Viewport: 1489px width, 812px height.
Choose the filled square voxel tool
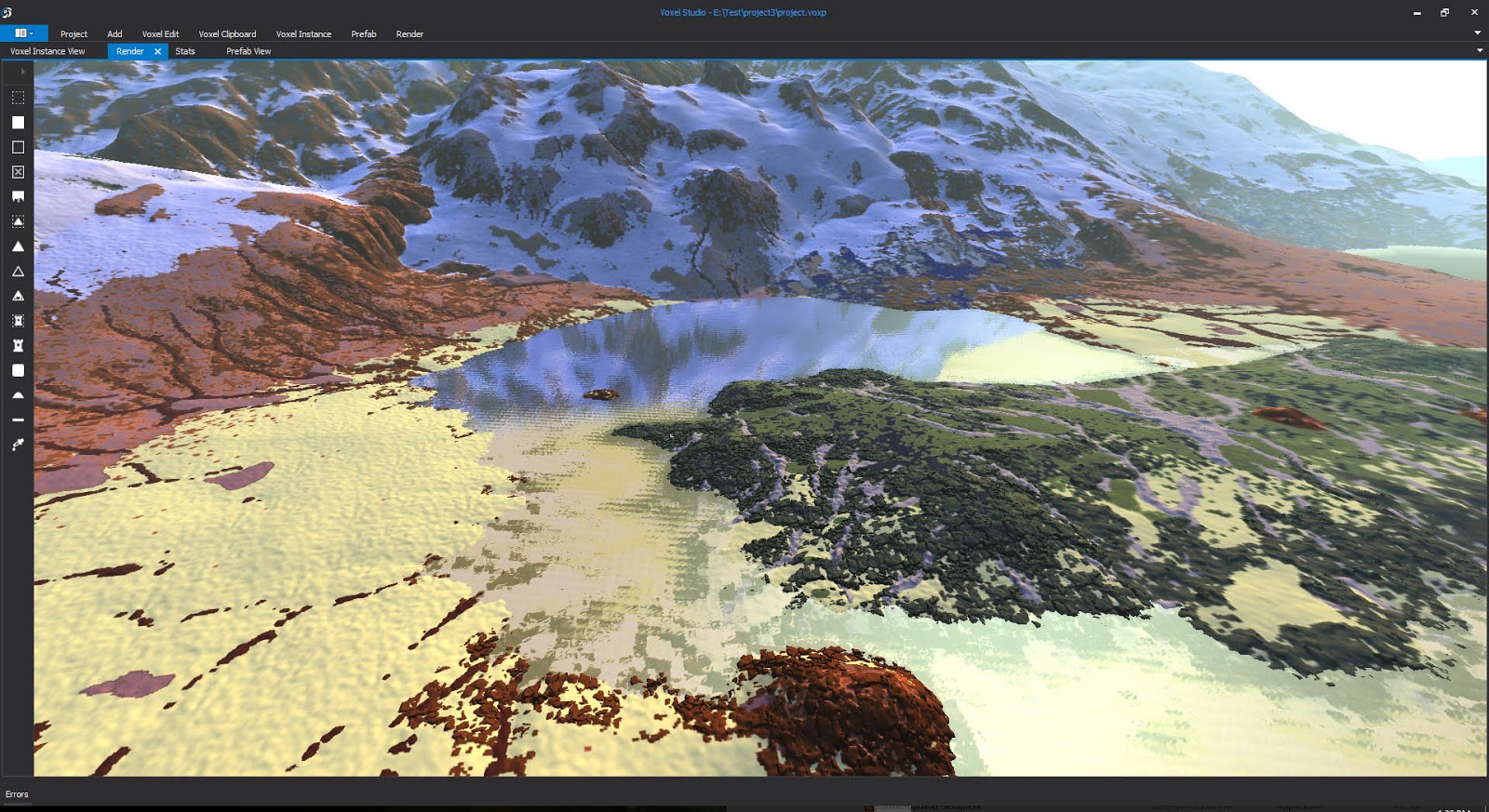click(x=18, y=122)
